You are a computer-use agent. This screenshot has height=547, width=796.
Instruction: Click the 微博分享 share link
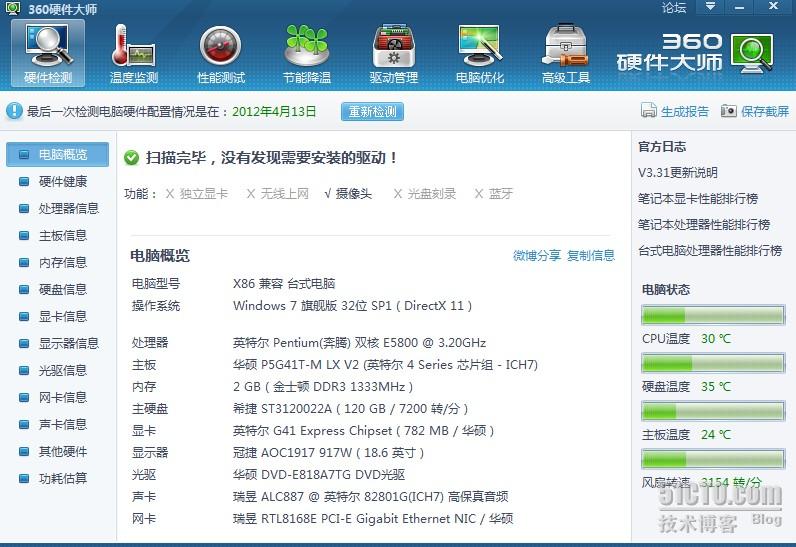(x=537, y=255)
